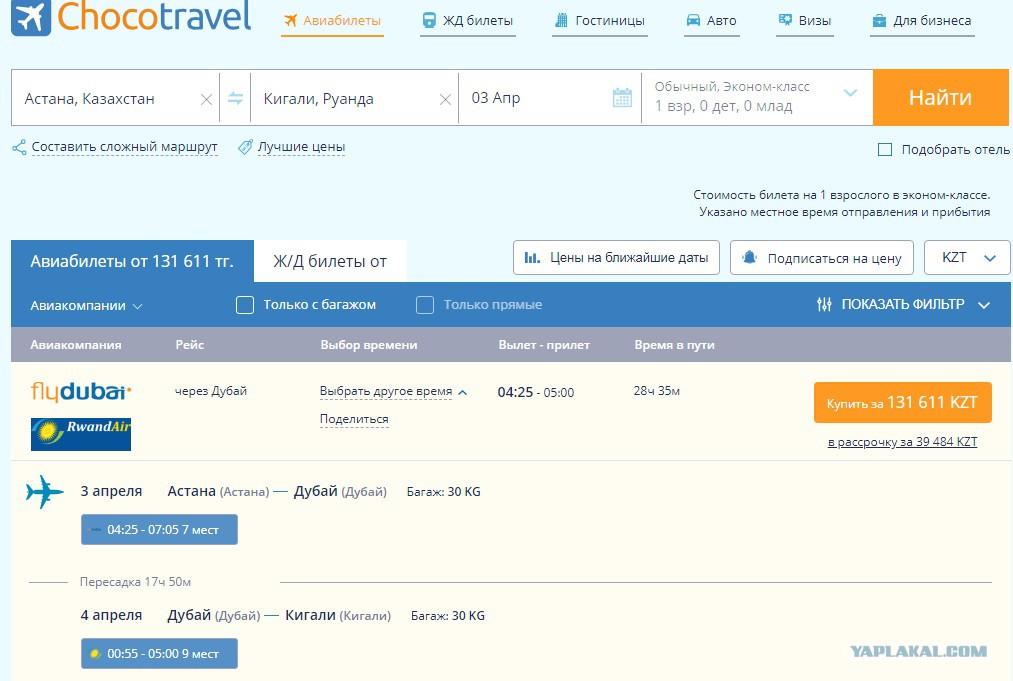
Task: Clear the Кигали, Руанда destination field
Action: (445, 100)
